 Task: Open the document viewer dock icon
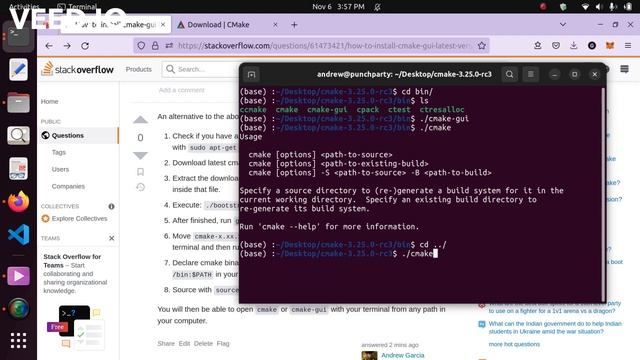tap(18, 168)
